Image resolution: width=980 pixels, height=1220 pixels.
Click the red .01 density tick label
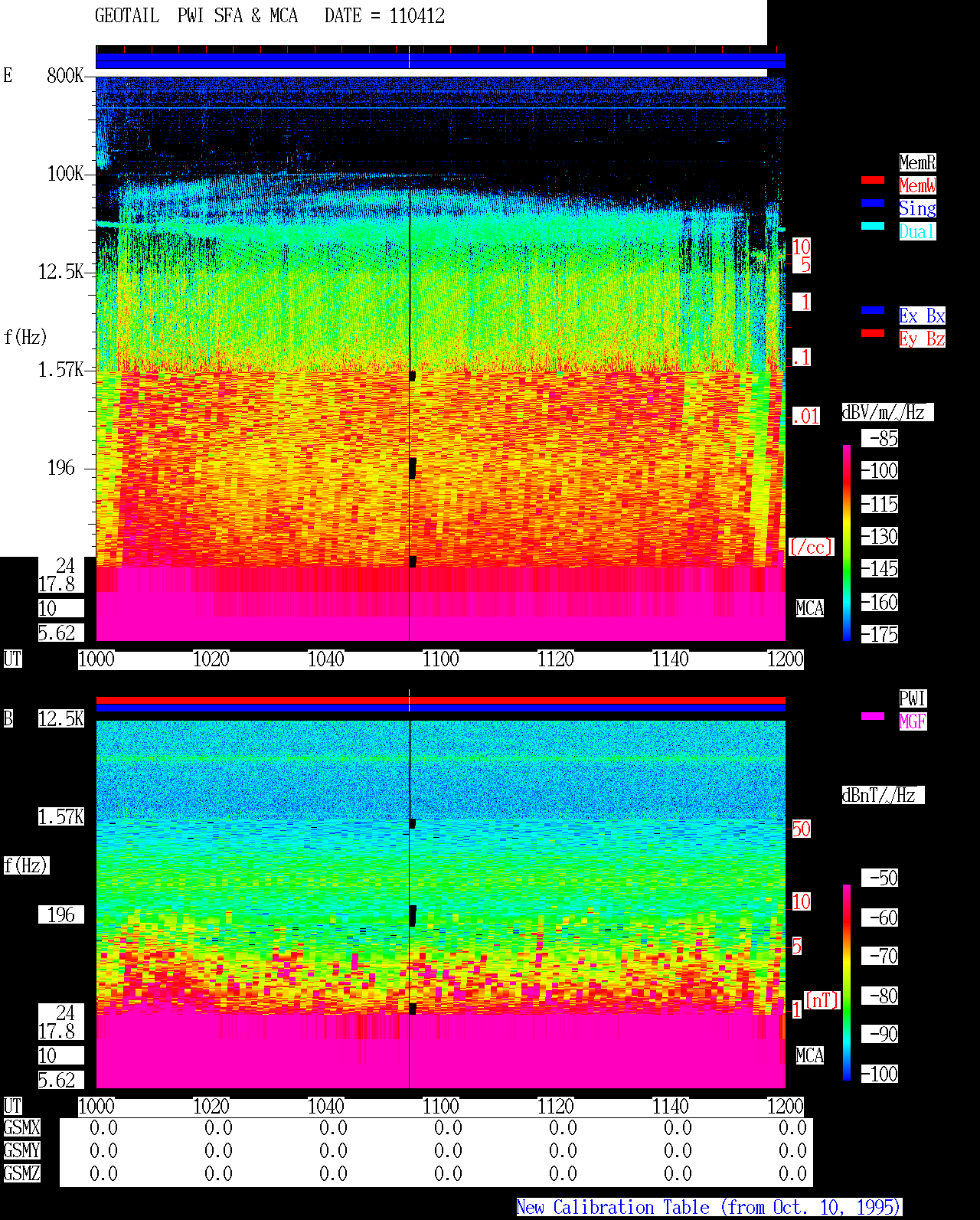806,417
